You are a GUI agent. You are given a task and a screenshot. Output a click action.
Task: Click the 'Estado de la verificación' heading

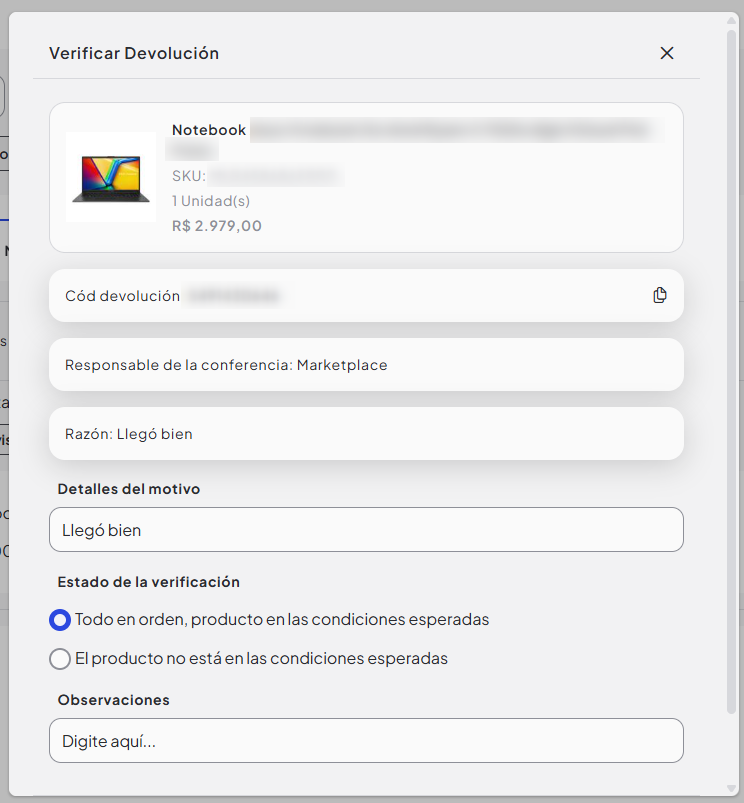149,582
